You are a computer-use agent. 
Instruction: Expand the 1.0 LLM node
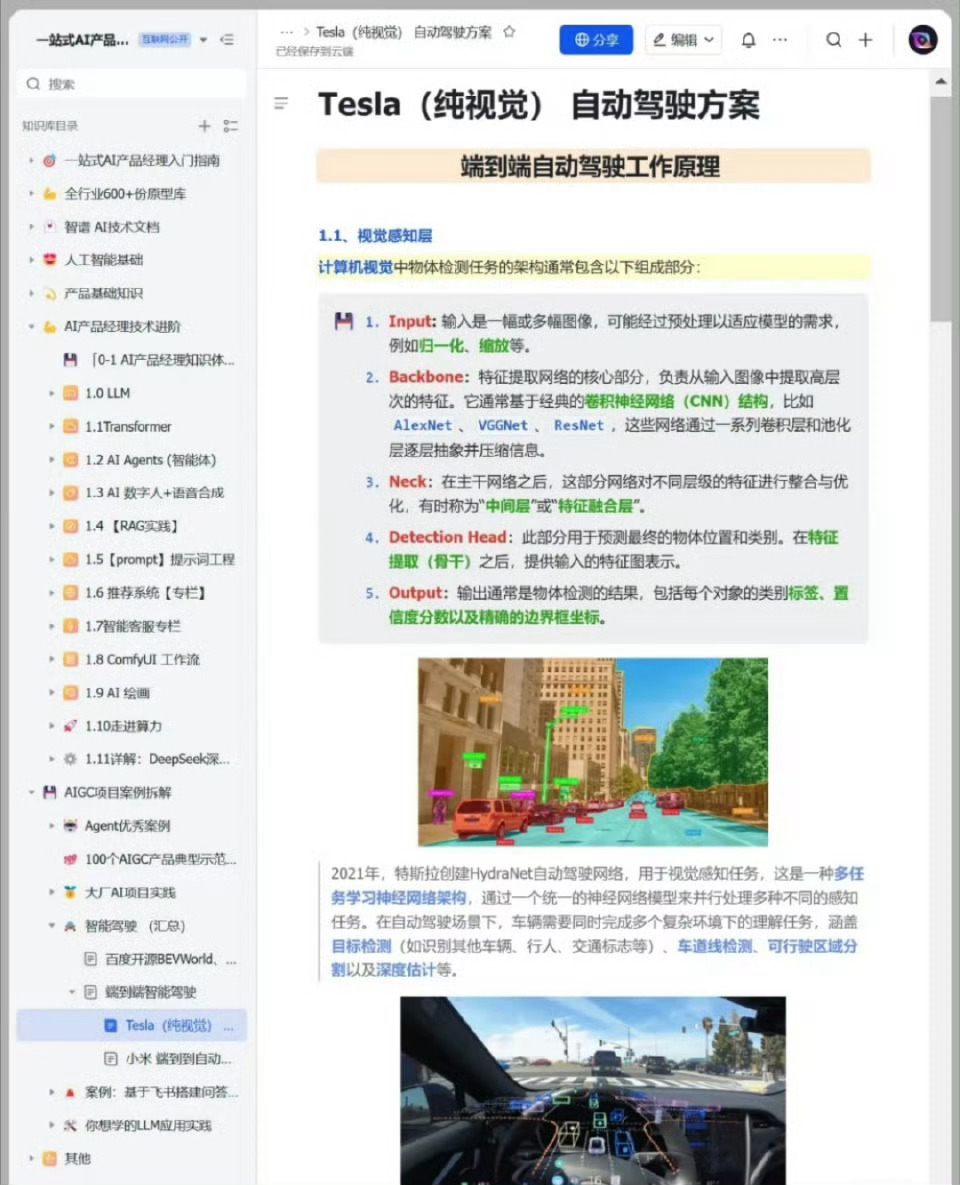point(51,393)
